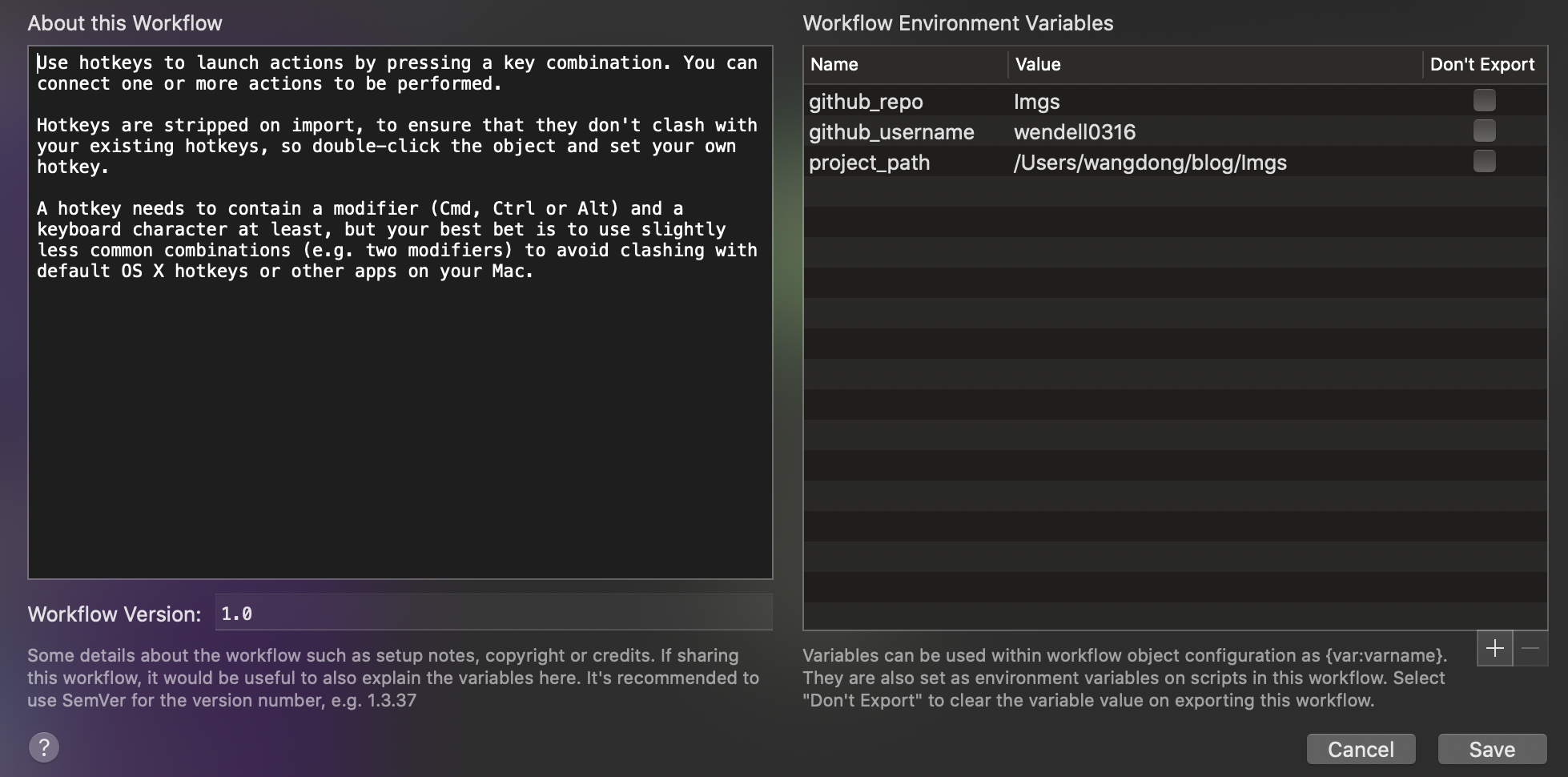This screenshot has height=777, width=1568.
Task: Click the wendell0316 value cell
Action: click(x=1075, y=132)
